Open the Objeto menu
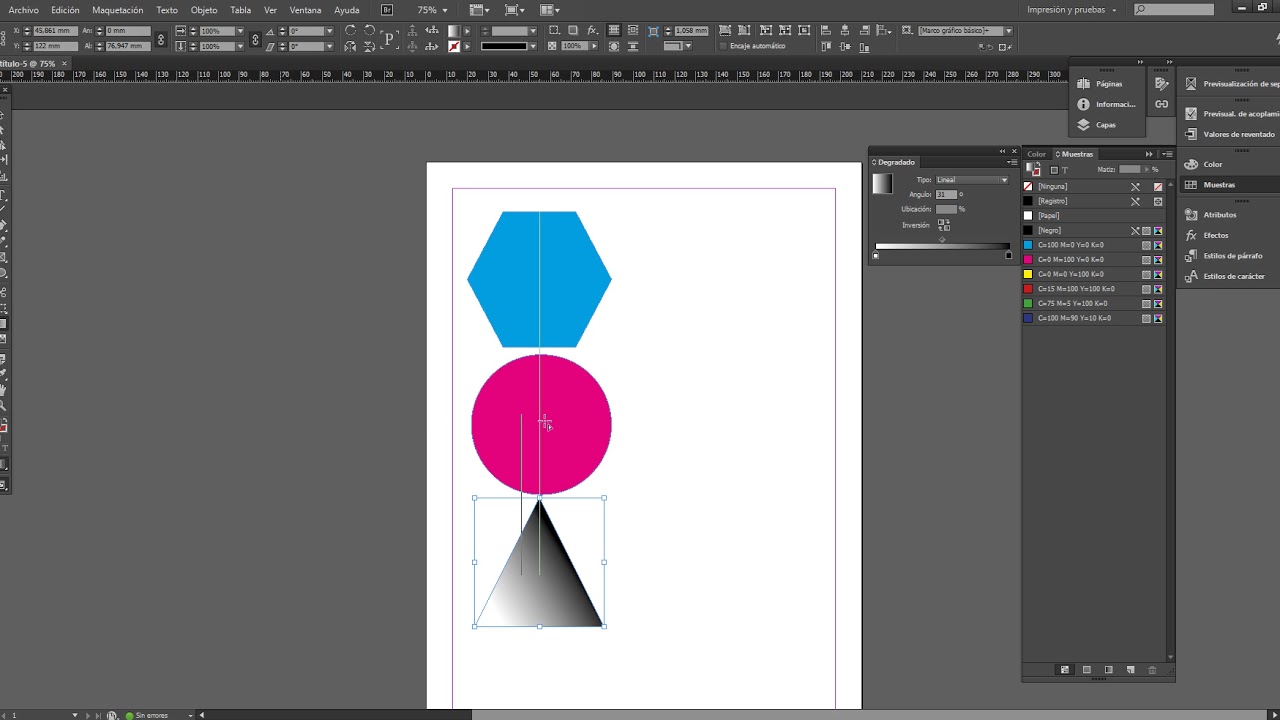 click(204, 10)
